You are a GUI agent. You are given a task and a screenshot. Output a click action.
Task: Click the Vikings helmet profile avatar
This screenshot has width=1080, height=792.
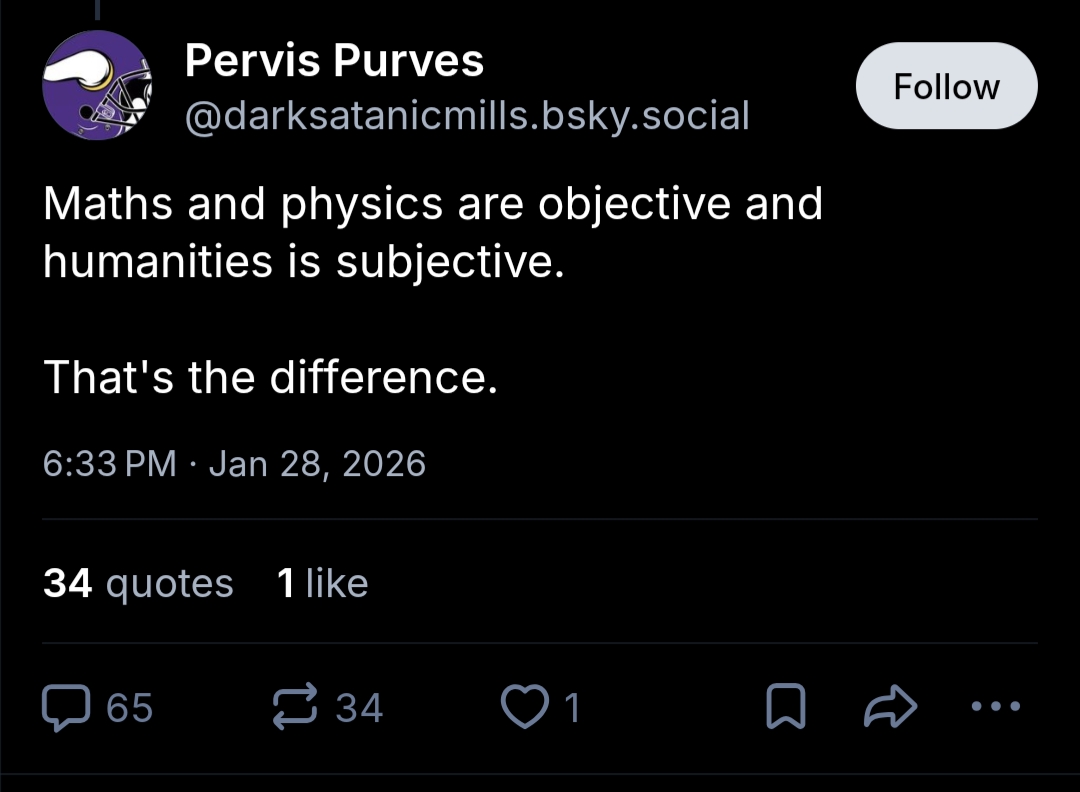pyautogui.click(x=96, y=86)
